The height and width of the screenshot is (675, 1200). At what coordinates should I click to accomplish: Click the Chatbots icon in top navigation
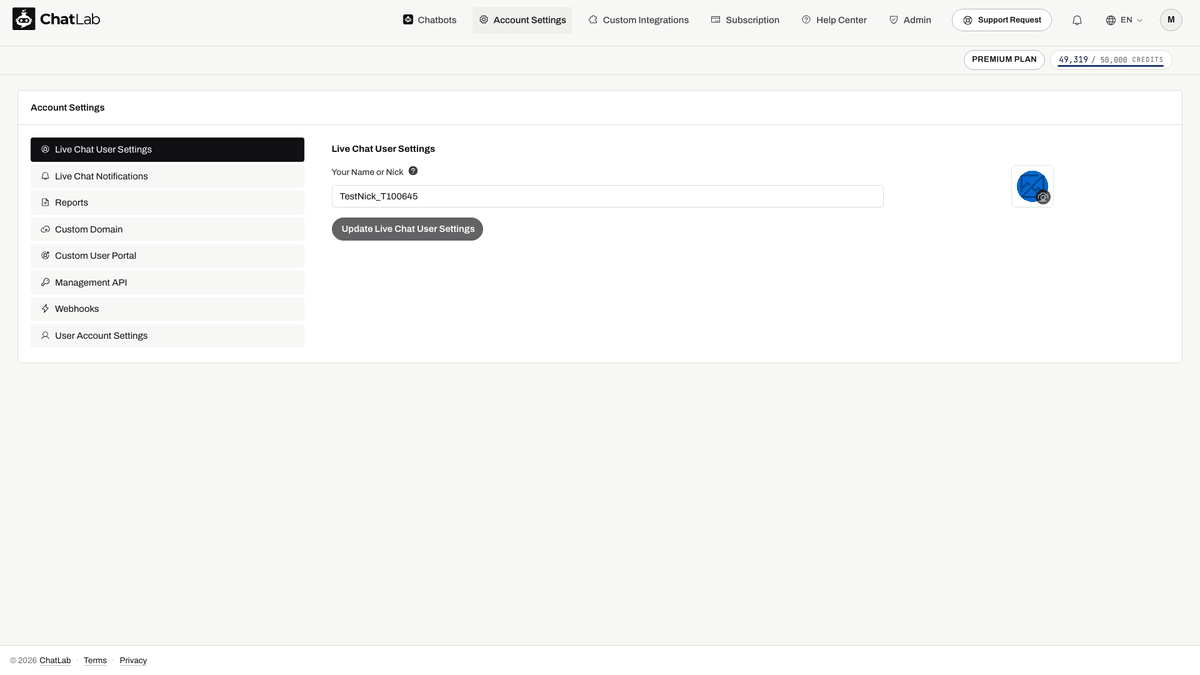click(x=408, y=19)
